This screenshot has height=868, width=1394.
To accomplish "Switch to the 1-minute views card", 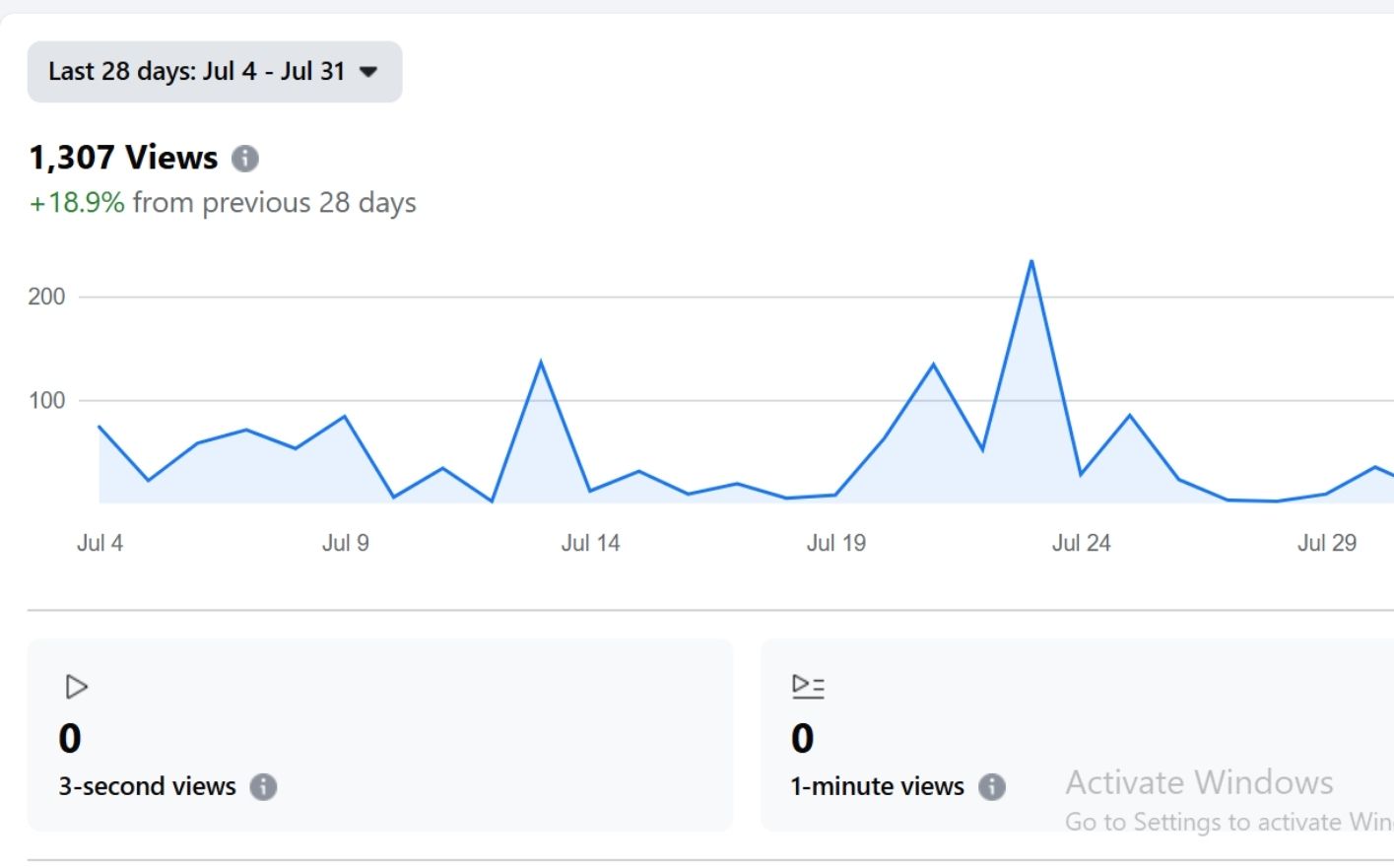I will tap(1074, 734).
